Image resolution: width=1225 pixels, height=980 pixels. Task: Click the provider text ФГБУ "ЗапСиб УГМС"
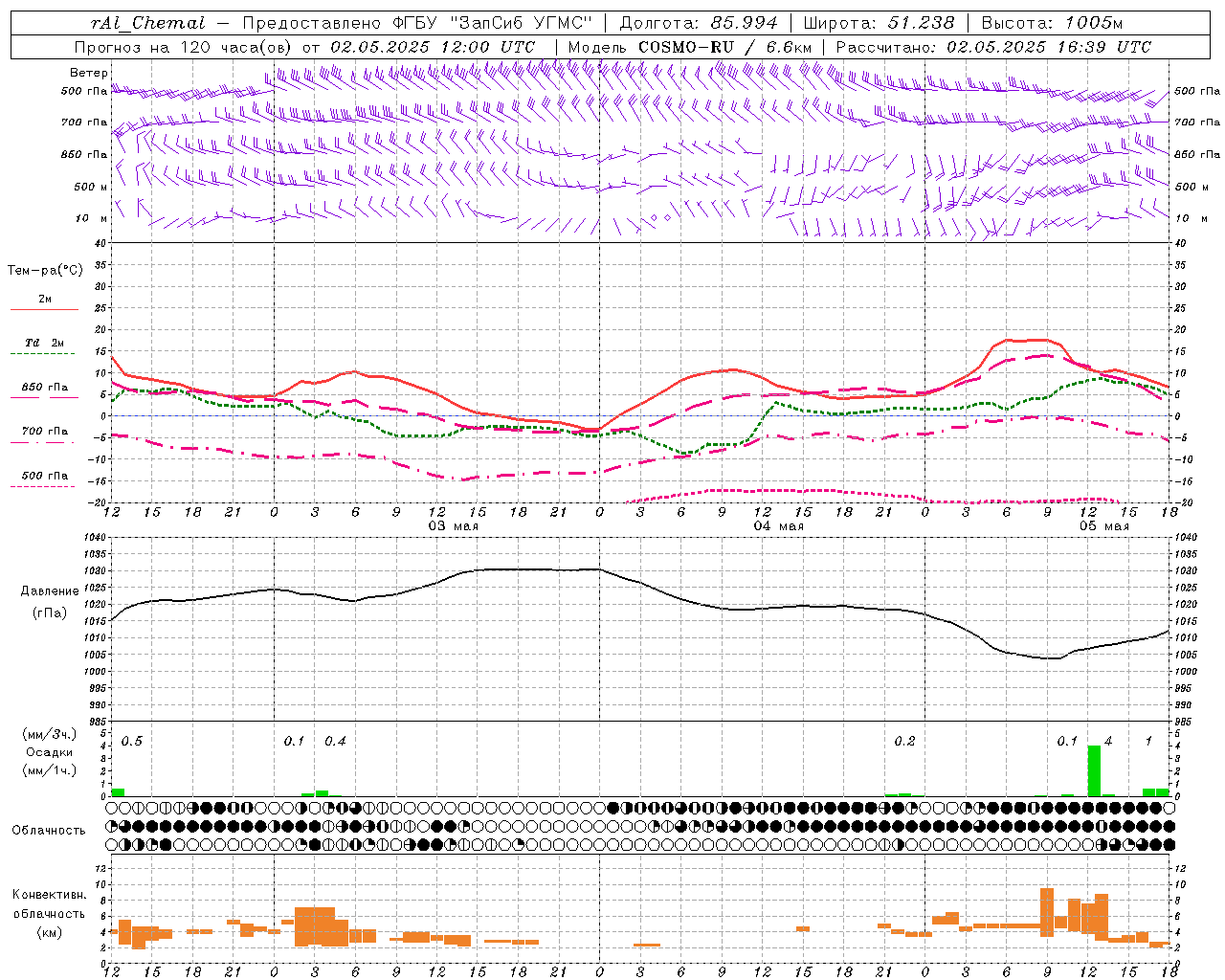pos(494,23)
